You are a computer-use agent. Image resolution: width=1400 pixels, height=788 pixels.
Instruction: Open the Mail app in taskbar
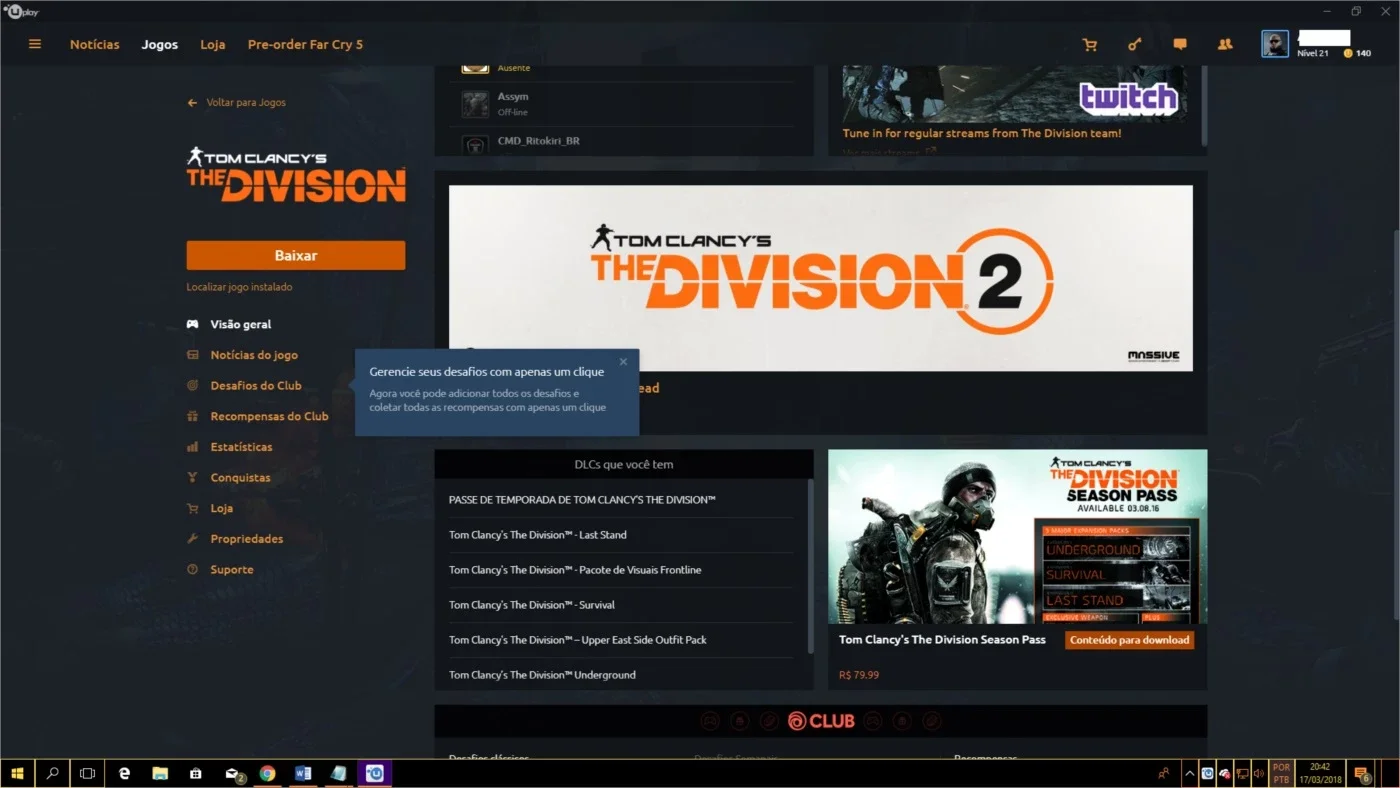click(233, 773)
